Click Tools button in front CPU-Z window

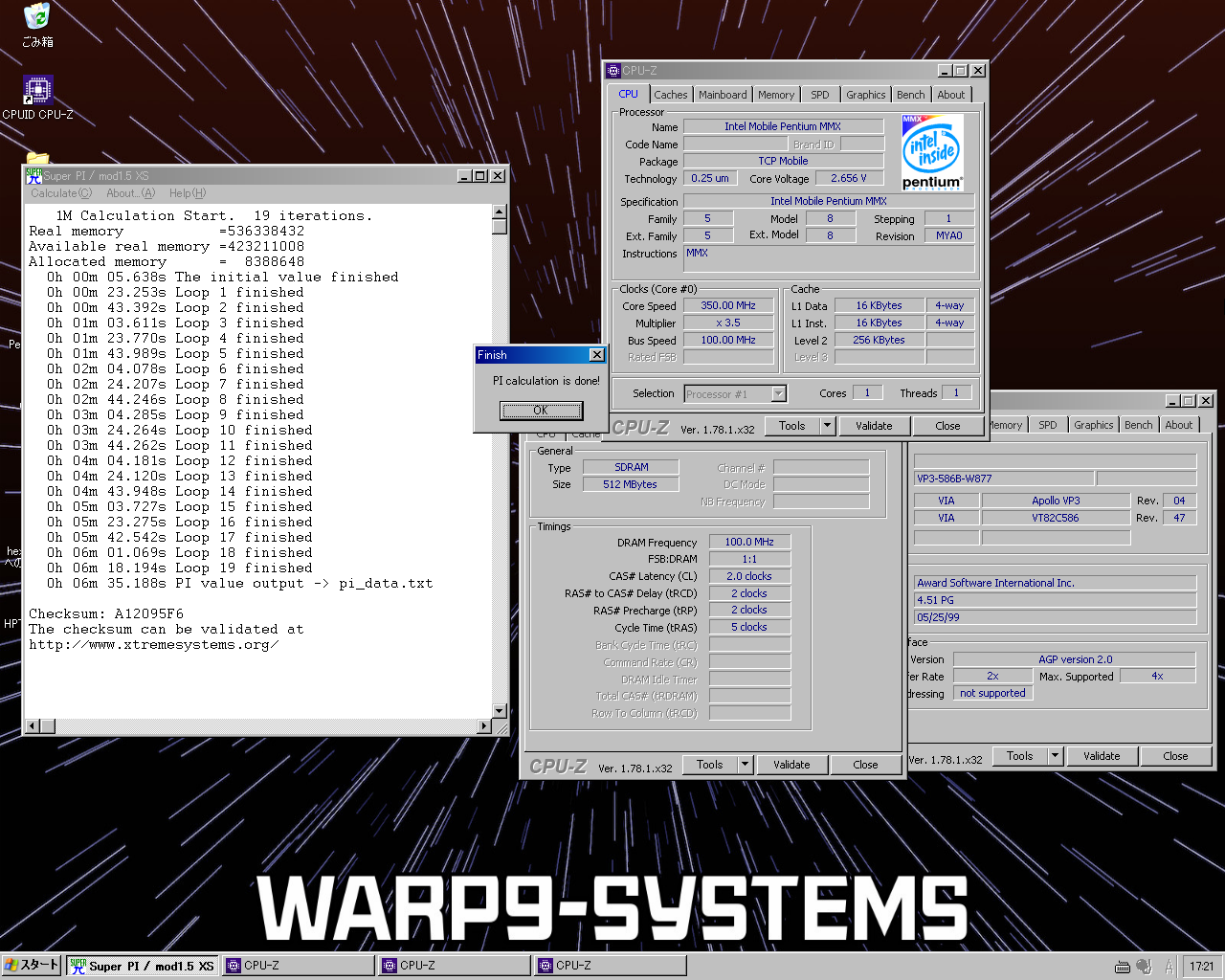[x=792, y=426]
